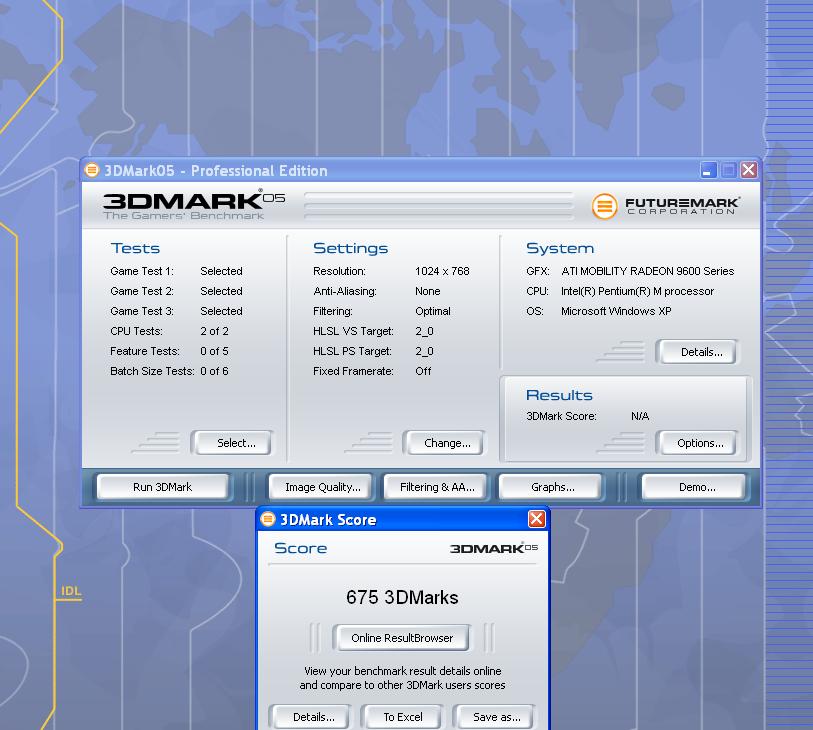The width and height of the screenshot is (813, 730).
Task: Minimize the 3DMark05 window
Action: (708, 170)
